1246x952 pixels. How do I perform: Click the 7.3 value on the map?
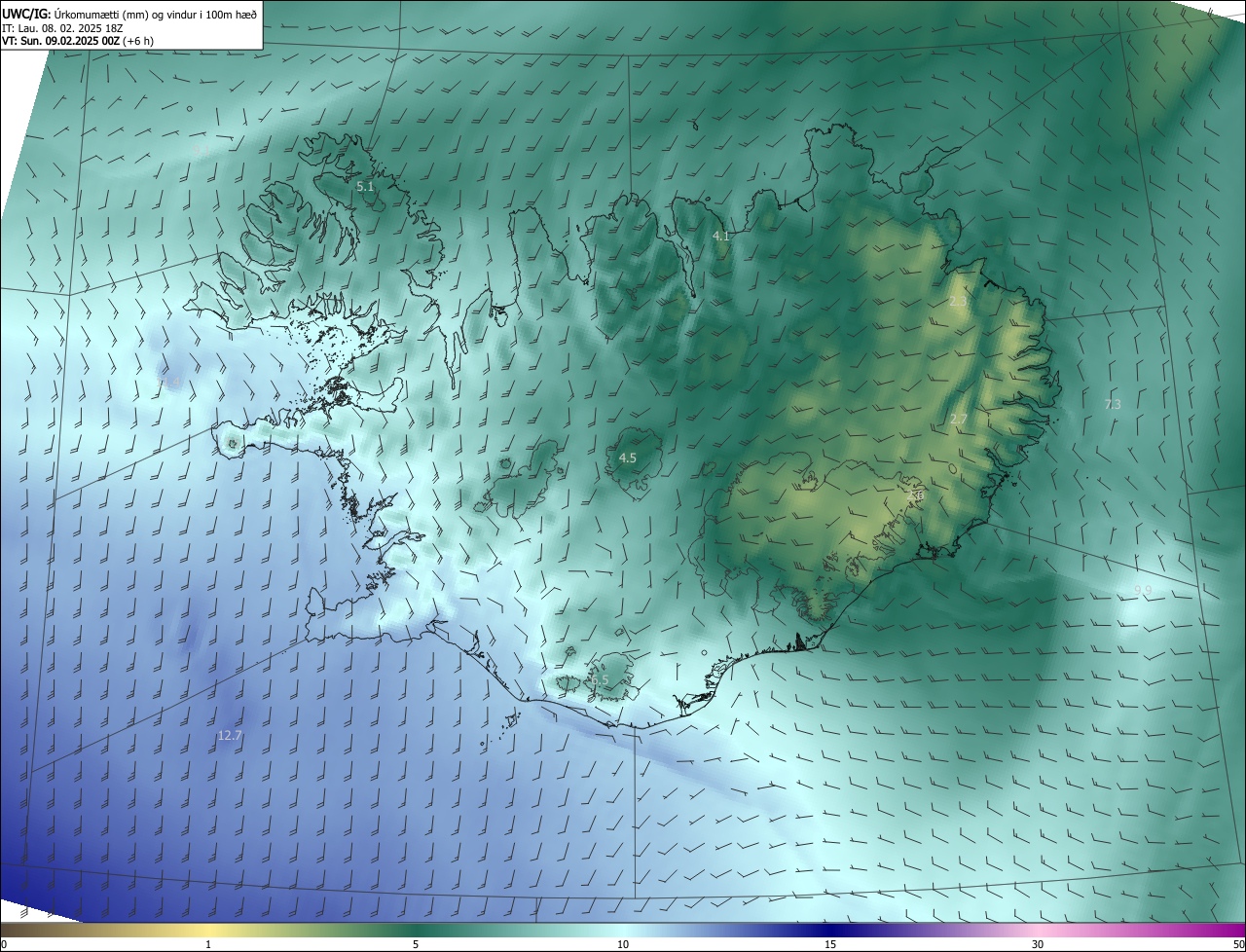1113,404
